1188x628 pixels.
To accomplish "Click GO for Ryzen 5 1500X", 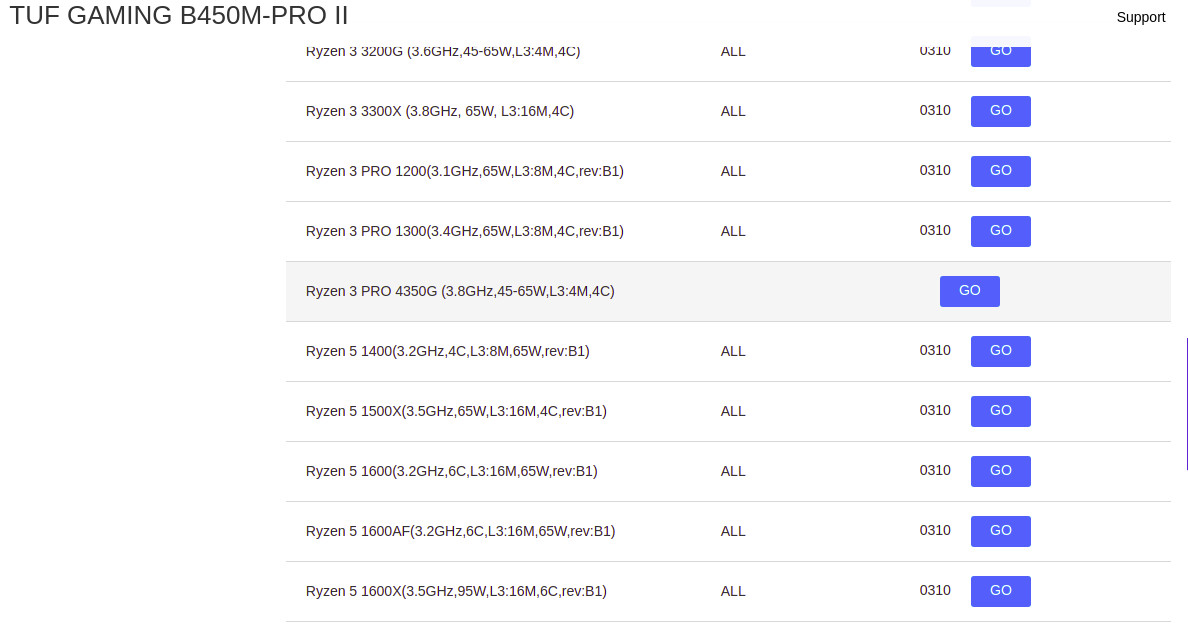I will point(1000,411).
